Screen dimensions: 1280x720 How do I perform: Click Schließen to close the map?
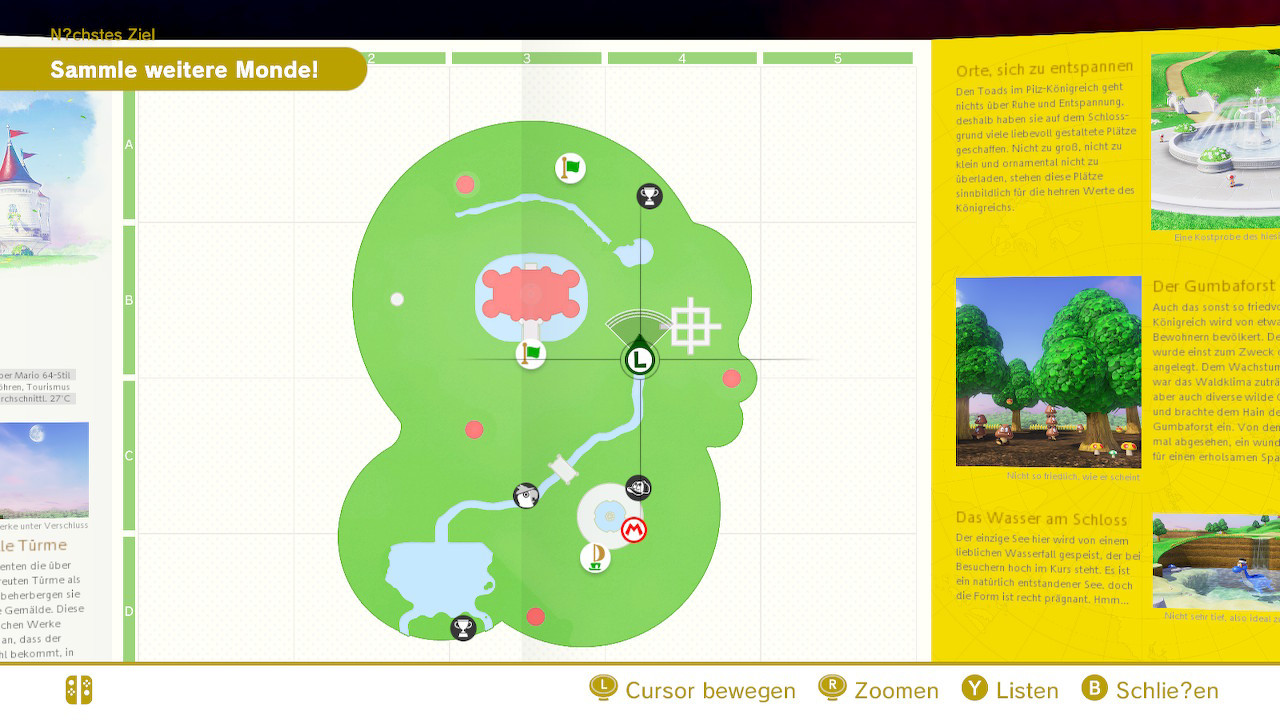pos(1167,691)
